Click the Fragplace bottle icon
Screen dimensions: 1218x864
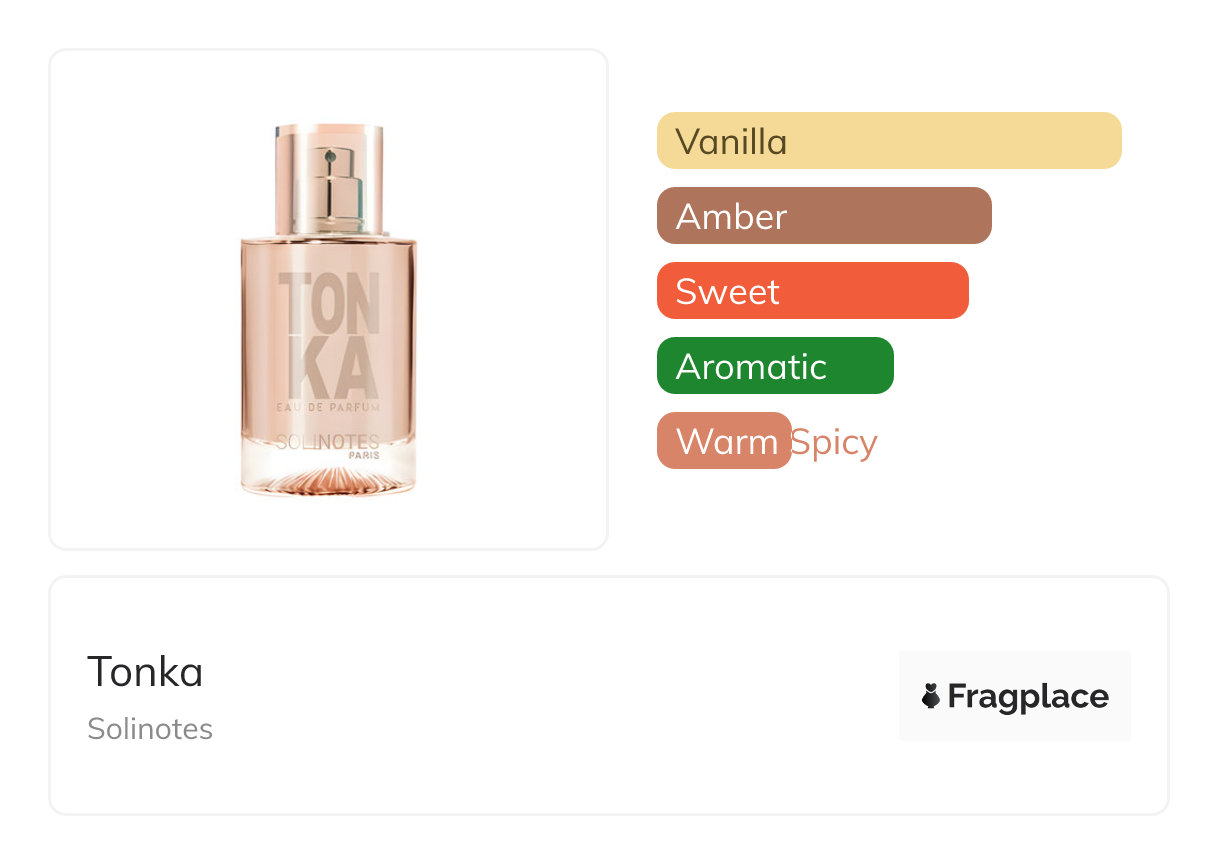931,696
